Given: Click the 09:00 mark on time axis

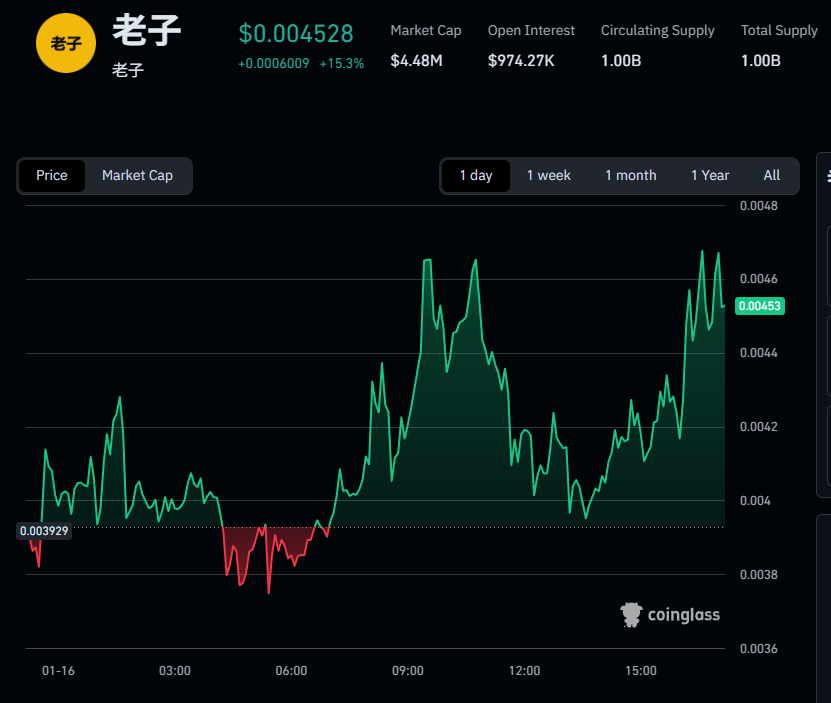Looking at the screenshot, I should pyautogui.click(x=408, y=670).
